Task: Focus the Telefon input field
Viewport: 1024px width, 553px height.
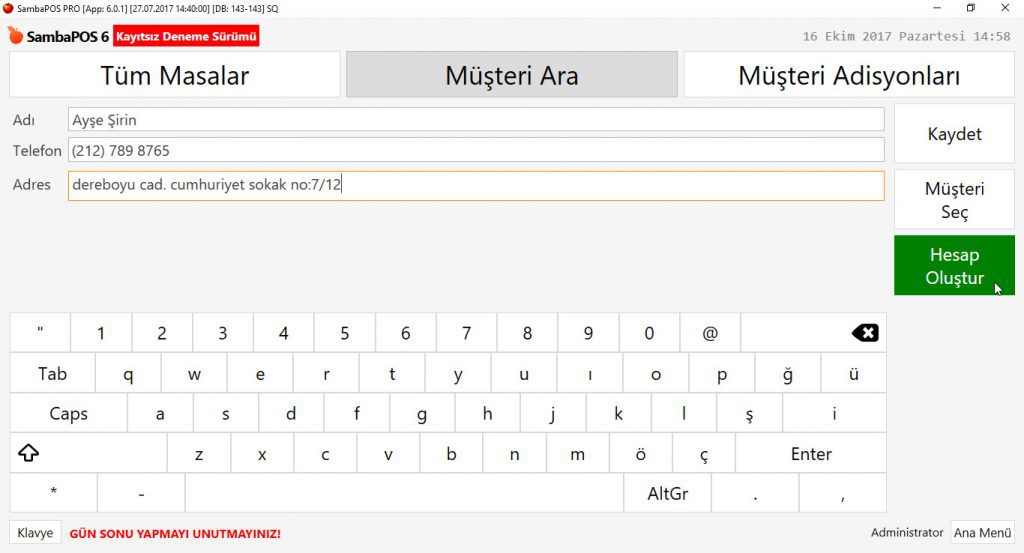Action: click(x=476, y=151)
